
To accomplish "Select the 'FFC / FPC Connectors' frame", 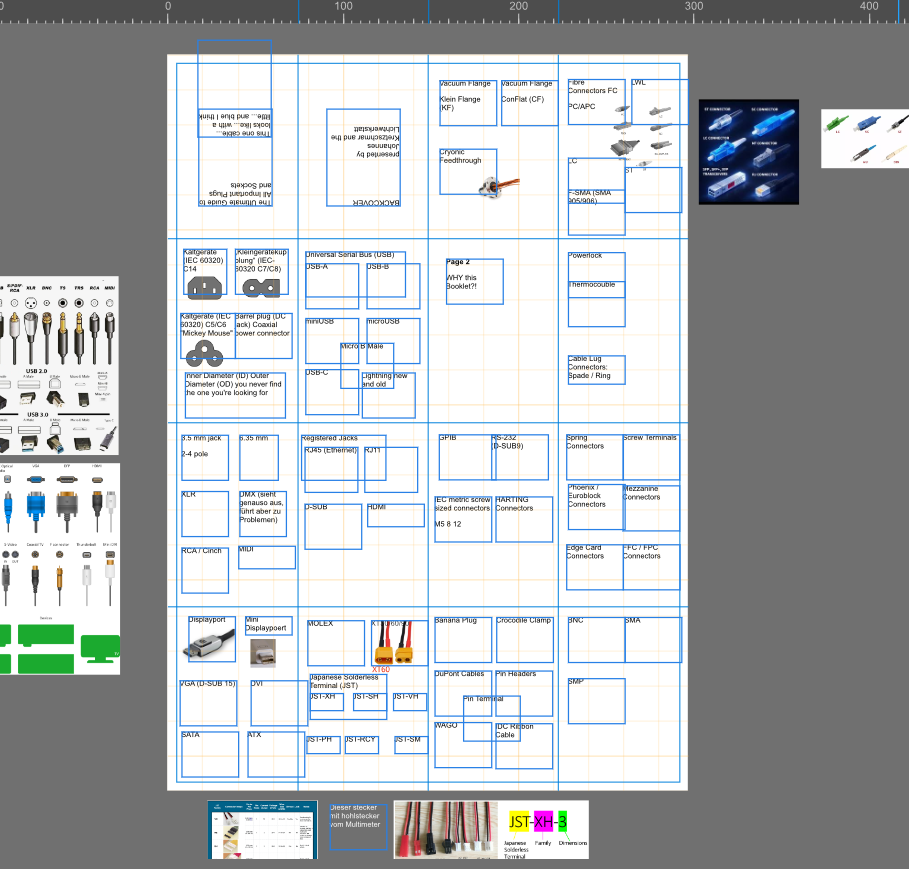I will pos(652,567).
